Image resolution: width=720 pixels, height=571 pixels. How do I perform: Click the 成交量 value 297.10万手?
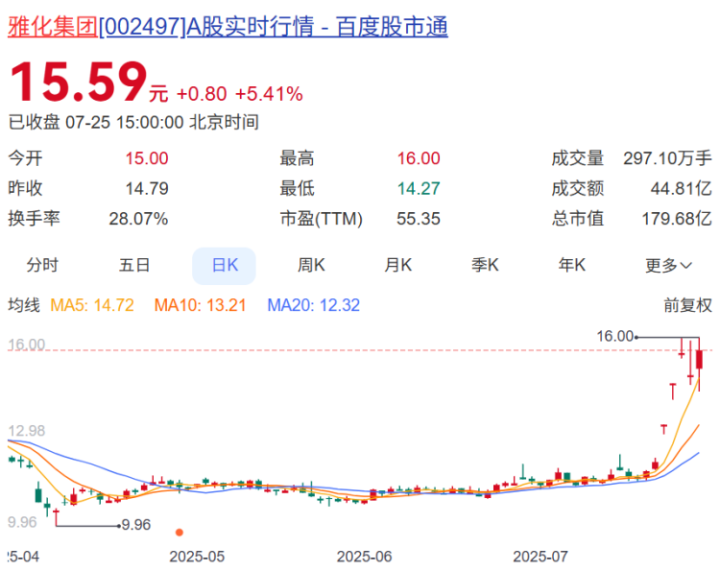(668, 158)
